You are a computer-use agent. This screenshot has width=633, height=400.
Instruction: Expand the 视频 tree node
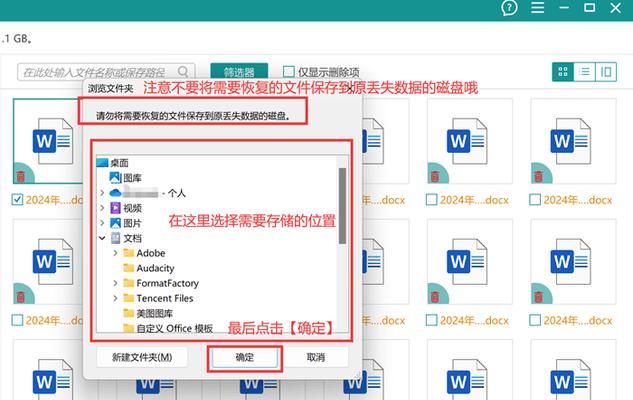[102, 208]
